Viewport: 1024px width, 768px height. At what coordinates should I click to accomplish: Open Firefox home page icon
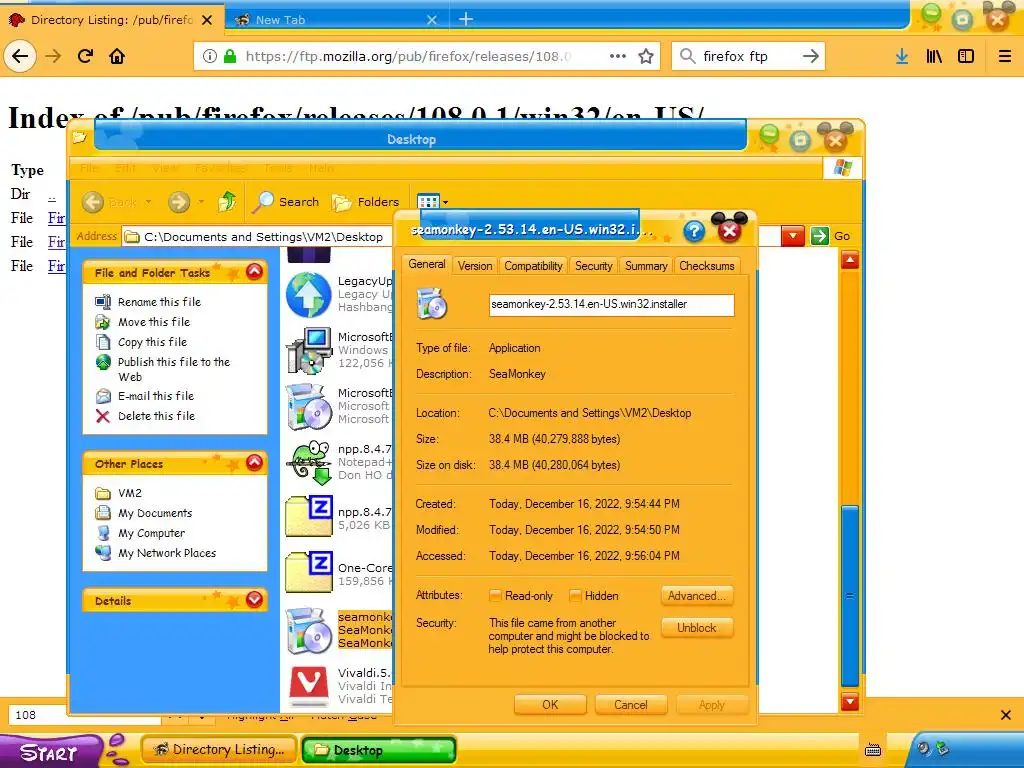pos(117,56)
